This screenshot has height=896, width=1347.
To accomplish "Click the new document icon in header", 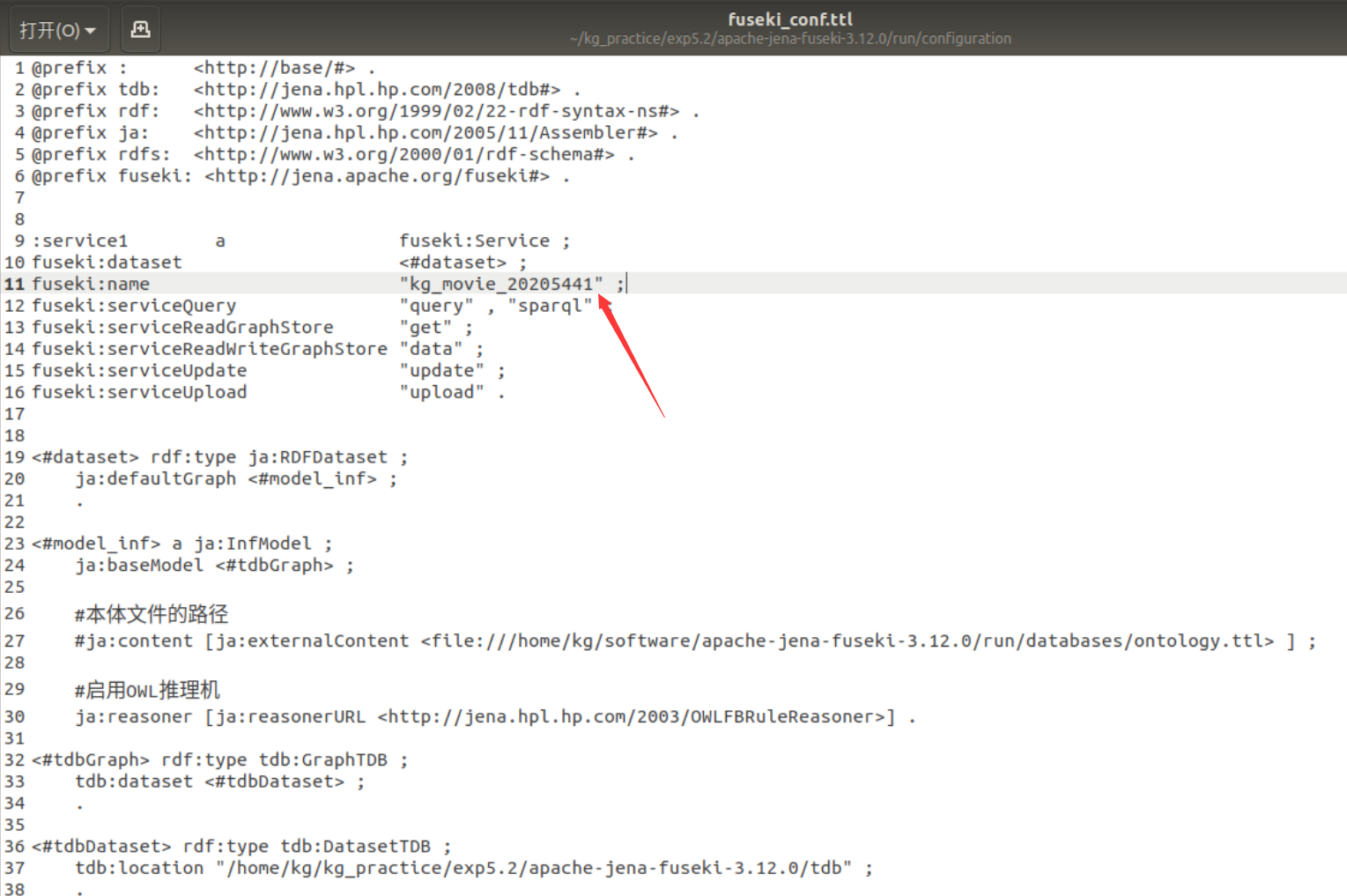I will point(140,30).
